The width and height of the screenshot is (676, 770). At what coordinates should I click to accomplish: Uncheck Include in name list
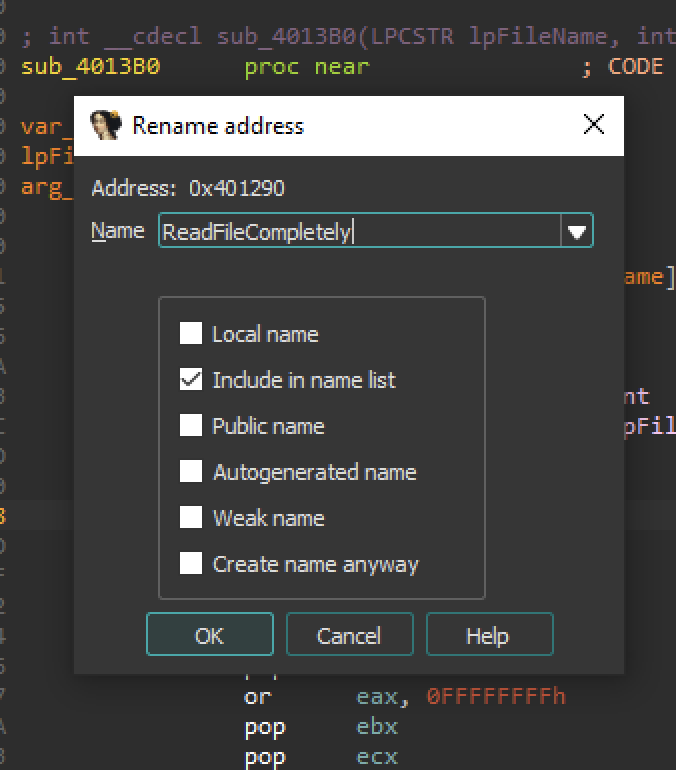click(191, 379)
